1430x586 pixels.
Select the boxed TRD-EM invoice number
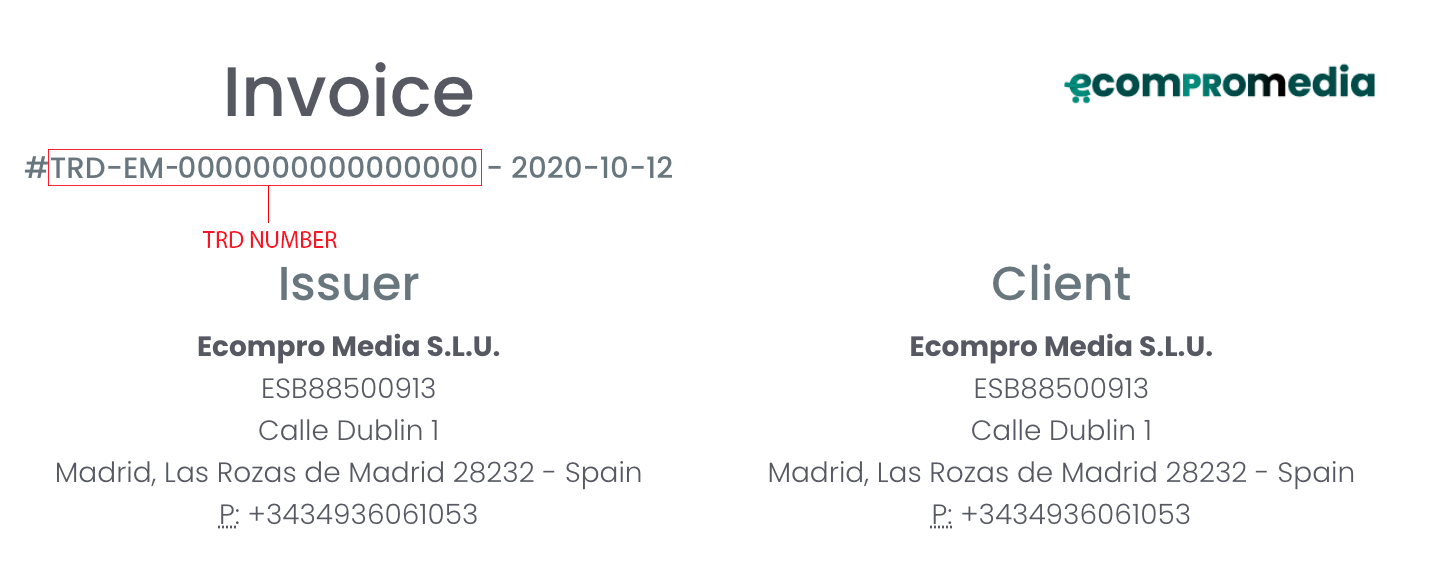click(x=265, y=167)
